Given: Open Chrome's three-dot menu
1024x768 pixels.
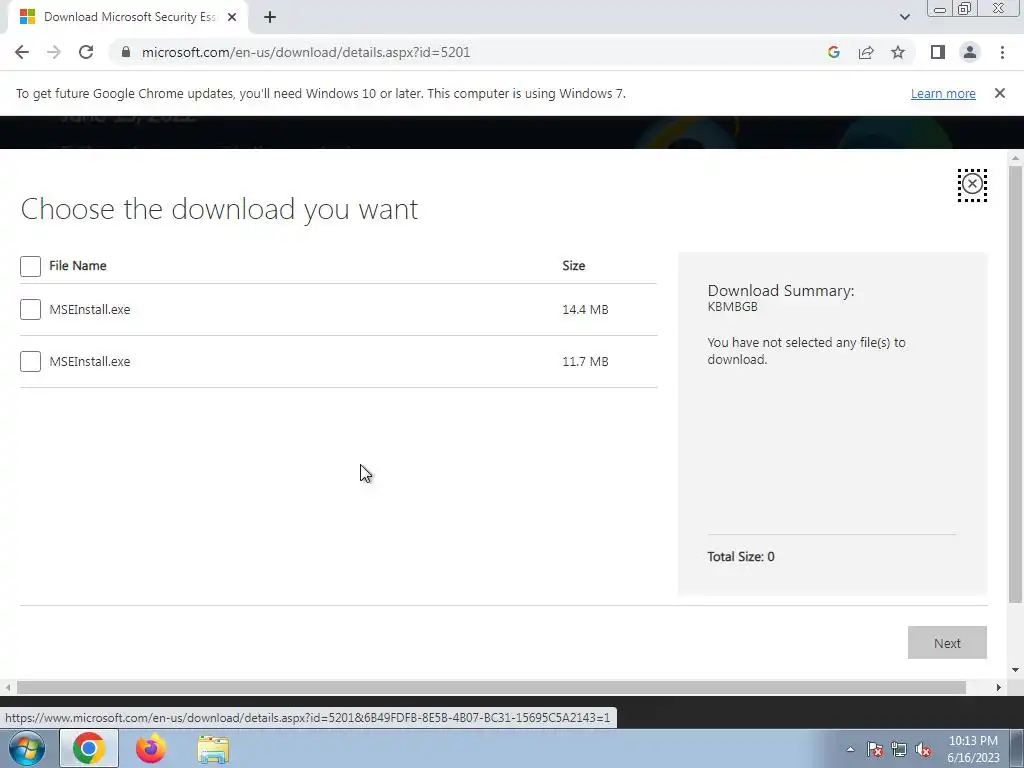Looking at the screenshot, I should (1002, 52).
